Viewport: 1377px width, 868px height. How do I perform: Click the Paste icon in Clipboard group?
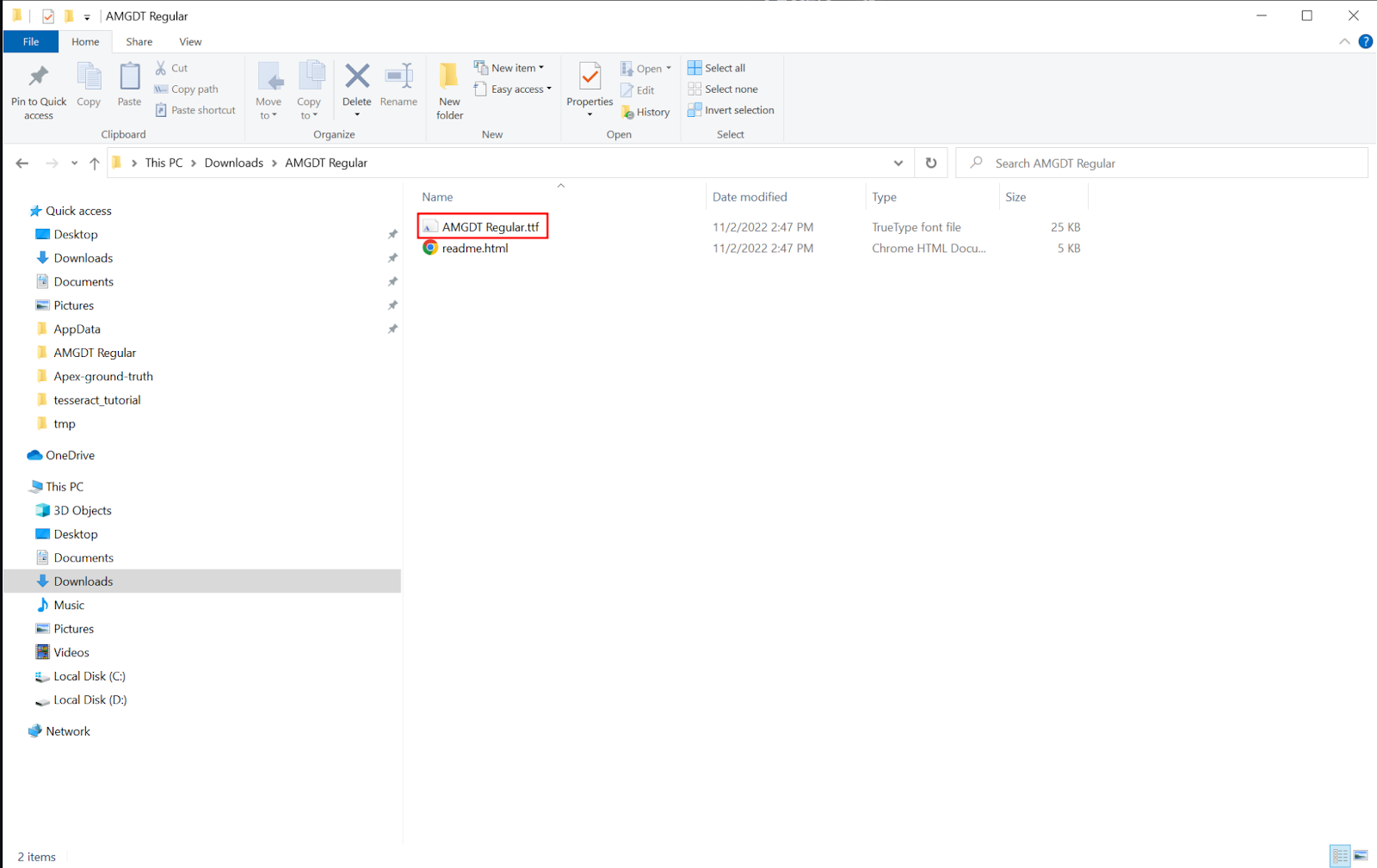[x=129, y=77]
